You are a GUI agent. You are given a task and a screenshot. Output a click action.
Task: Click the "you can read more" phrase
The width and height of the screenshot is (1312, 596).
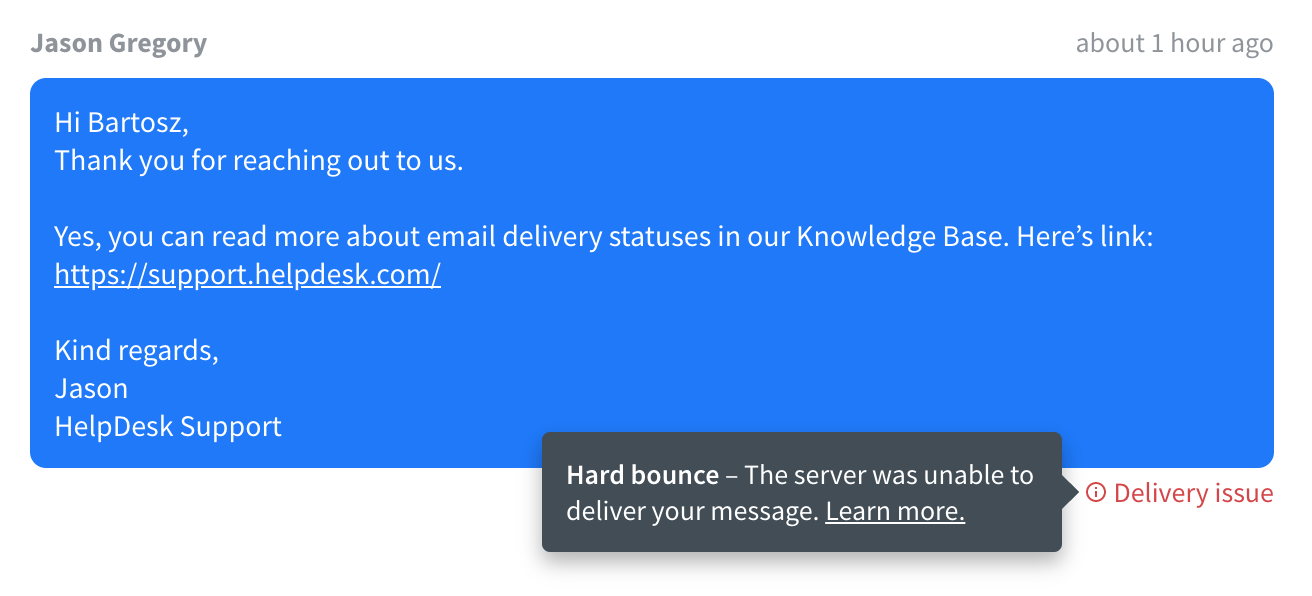click(x=222, y=237)
